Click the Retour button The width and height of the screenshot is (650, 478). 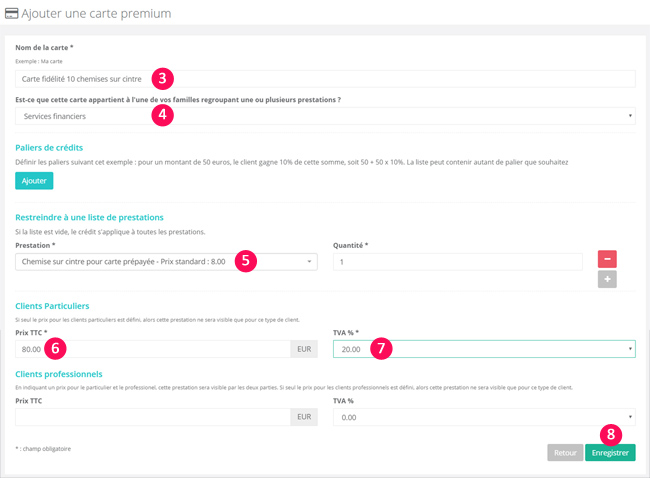(565, 453)
